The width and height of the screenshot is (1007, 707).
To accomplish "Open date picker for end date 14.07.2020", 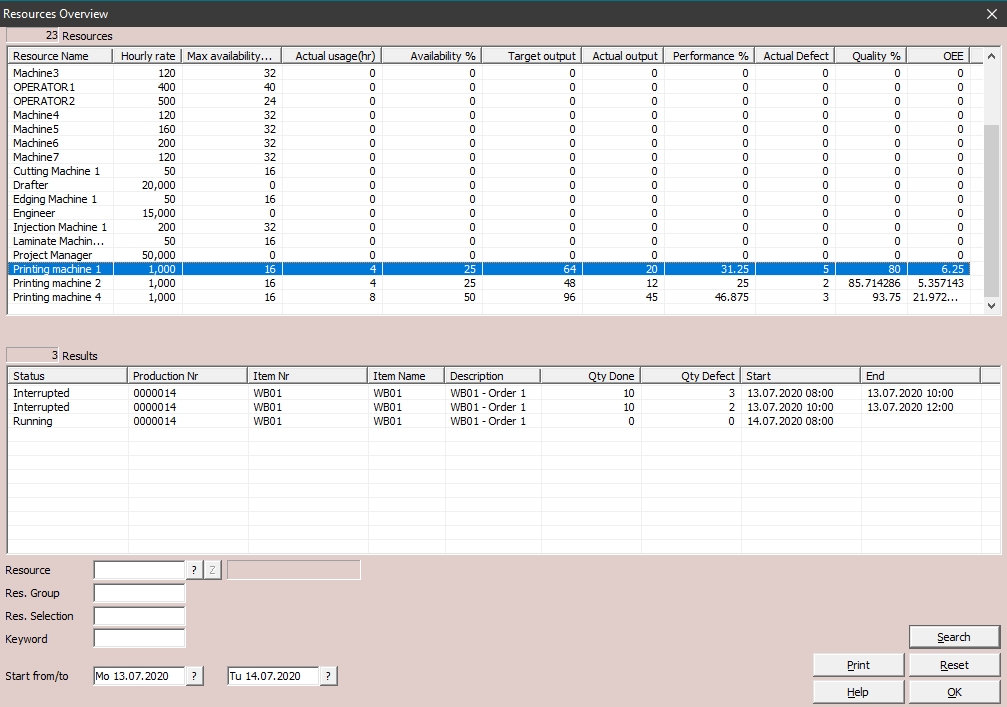I will point(329,676).
